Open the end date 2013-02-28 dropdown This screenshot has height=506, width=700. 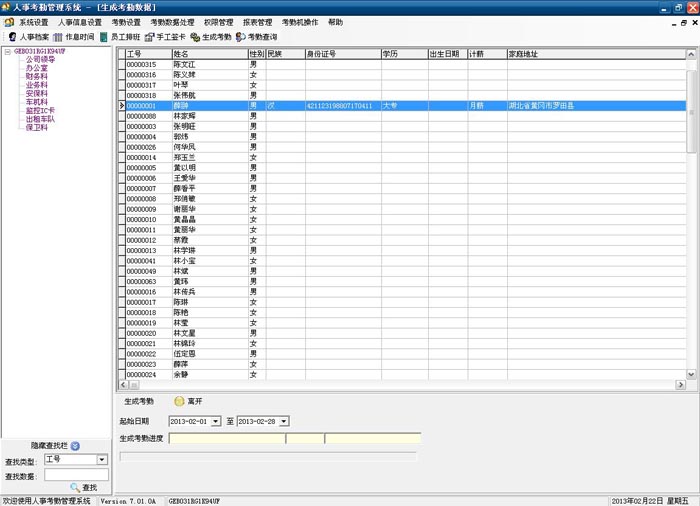click(x=284, y=422)
